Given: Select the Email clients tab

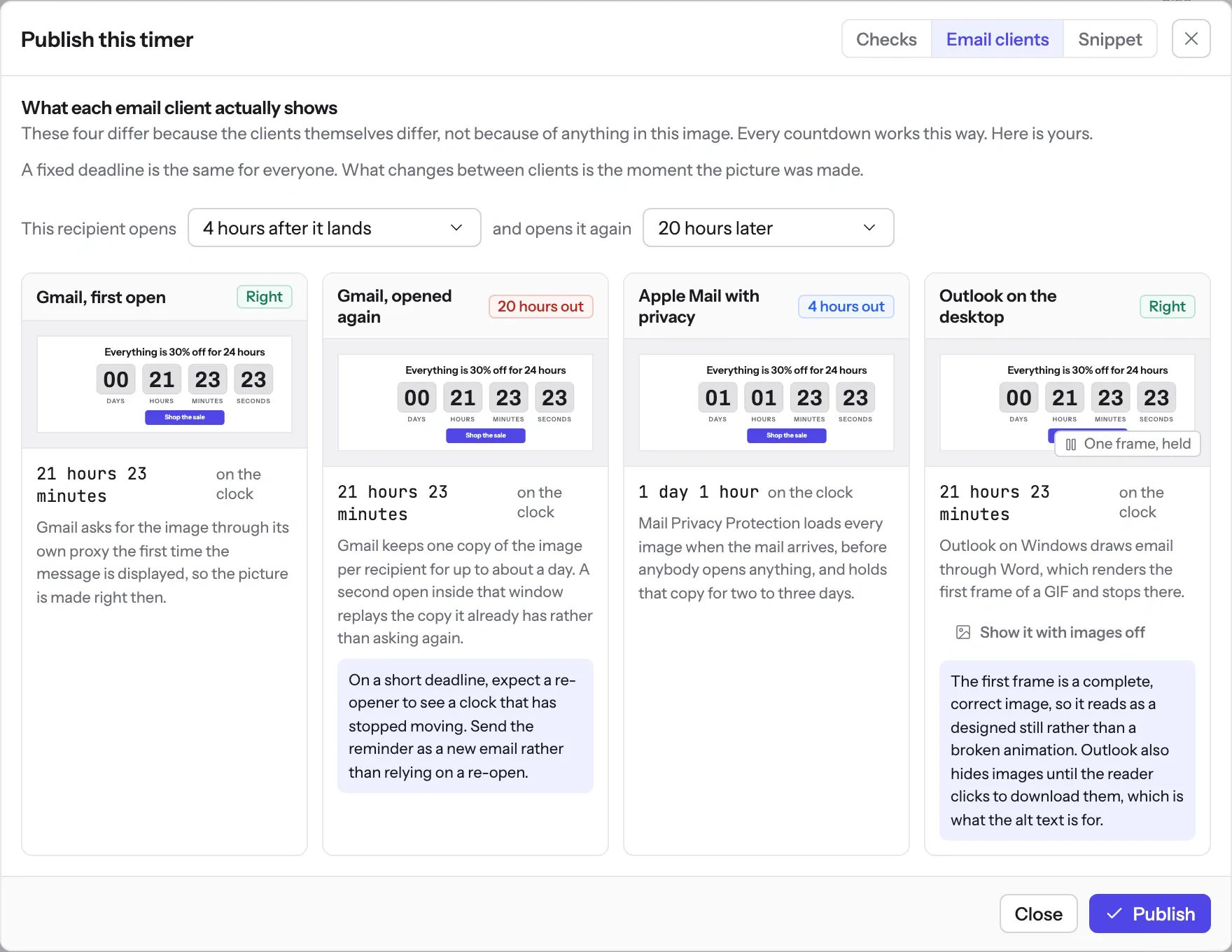Looking at the screenshot, I should click(997, 39).
